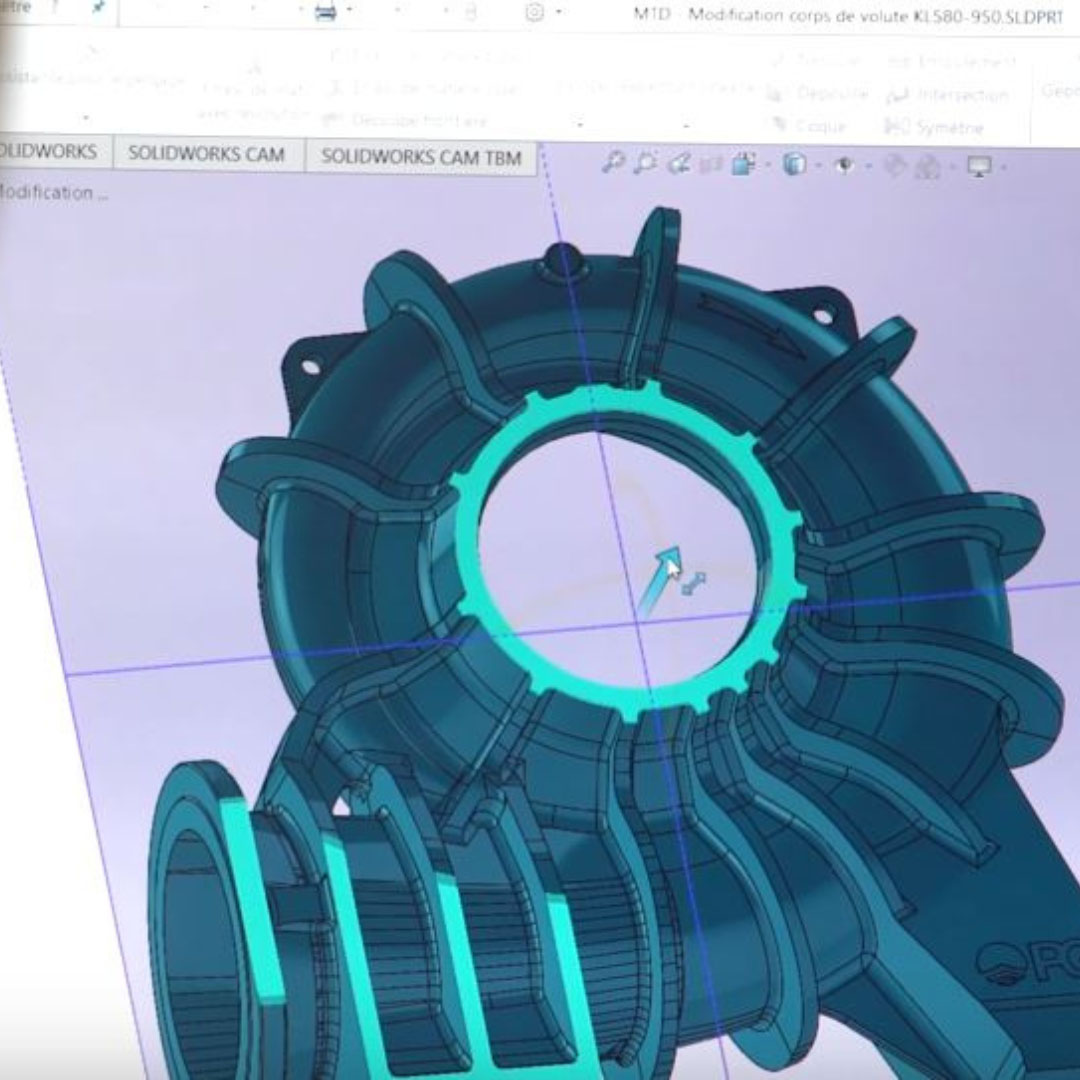Click the Apply Scene icon
The height and width of the screenshot is (1080, 1080).
(929, 167)
